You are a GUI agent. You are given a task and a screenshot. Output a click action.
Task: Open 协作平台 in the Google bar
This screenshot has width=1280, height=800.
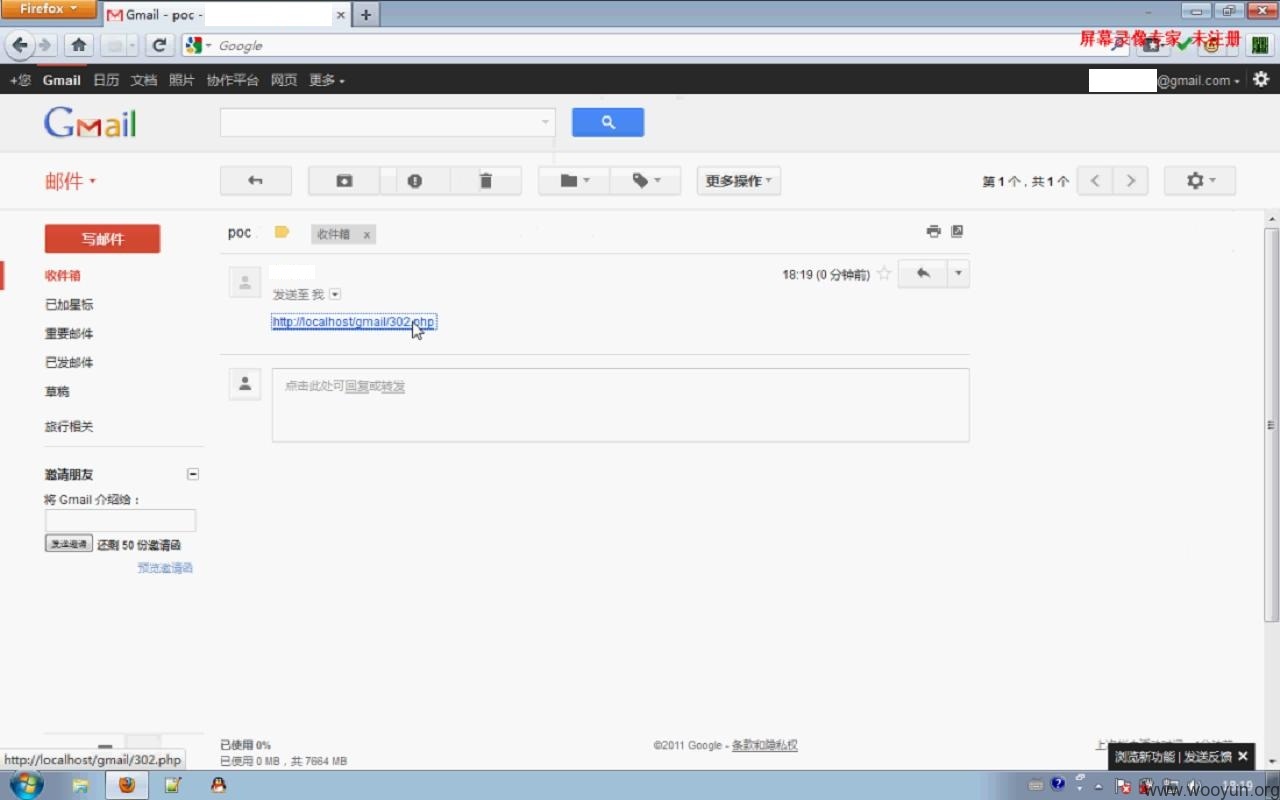(x=233, y=80)
